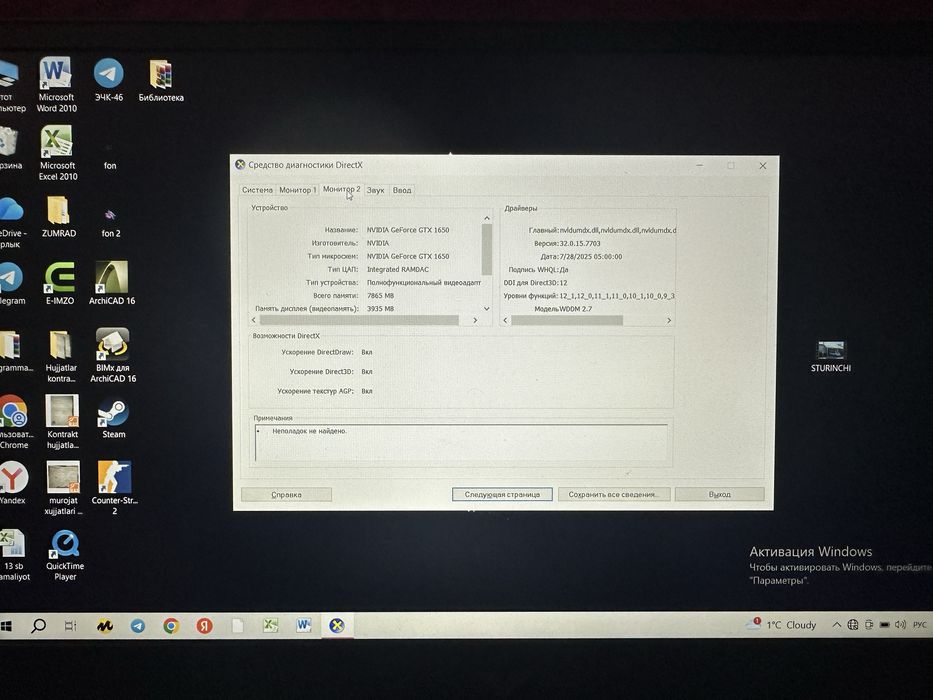Click Устройство list scroll-down arrow
This screenshot has height=700, width=933.
(x=487, y=308)
